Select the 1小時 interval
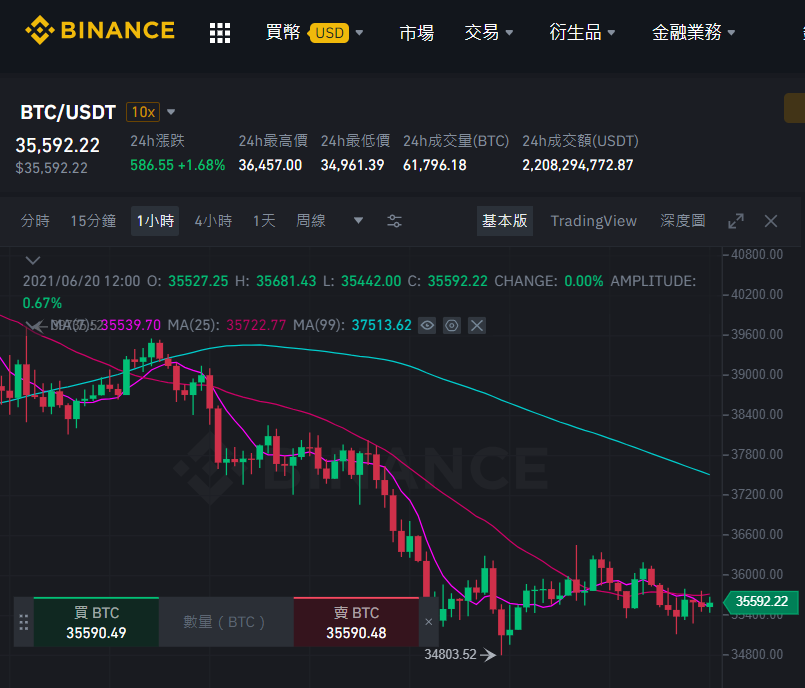The width and height of the screenshot is (805, 688). (155, 221)
